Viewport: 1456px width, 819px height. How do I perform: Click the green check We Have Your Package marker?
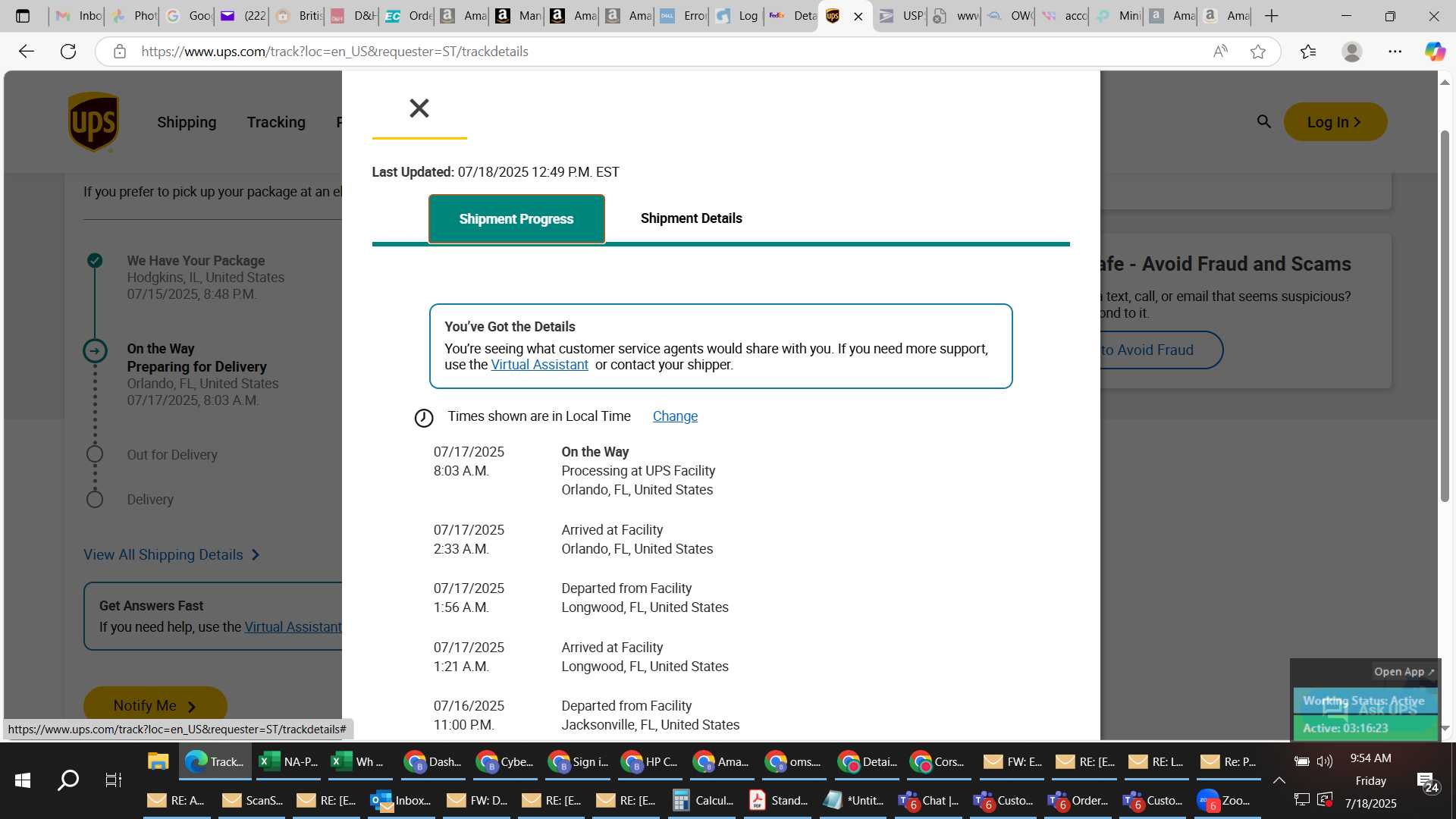pyautogui.click(x=95, y=261)
